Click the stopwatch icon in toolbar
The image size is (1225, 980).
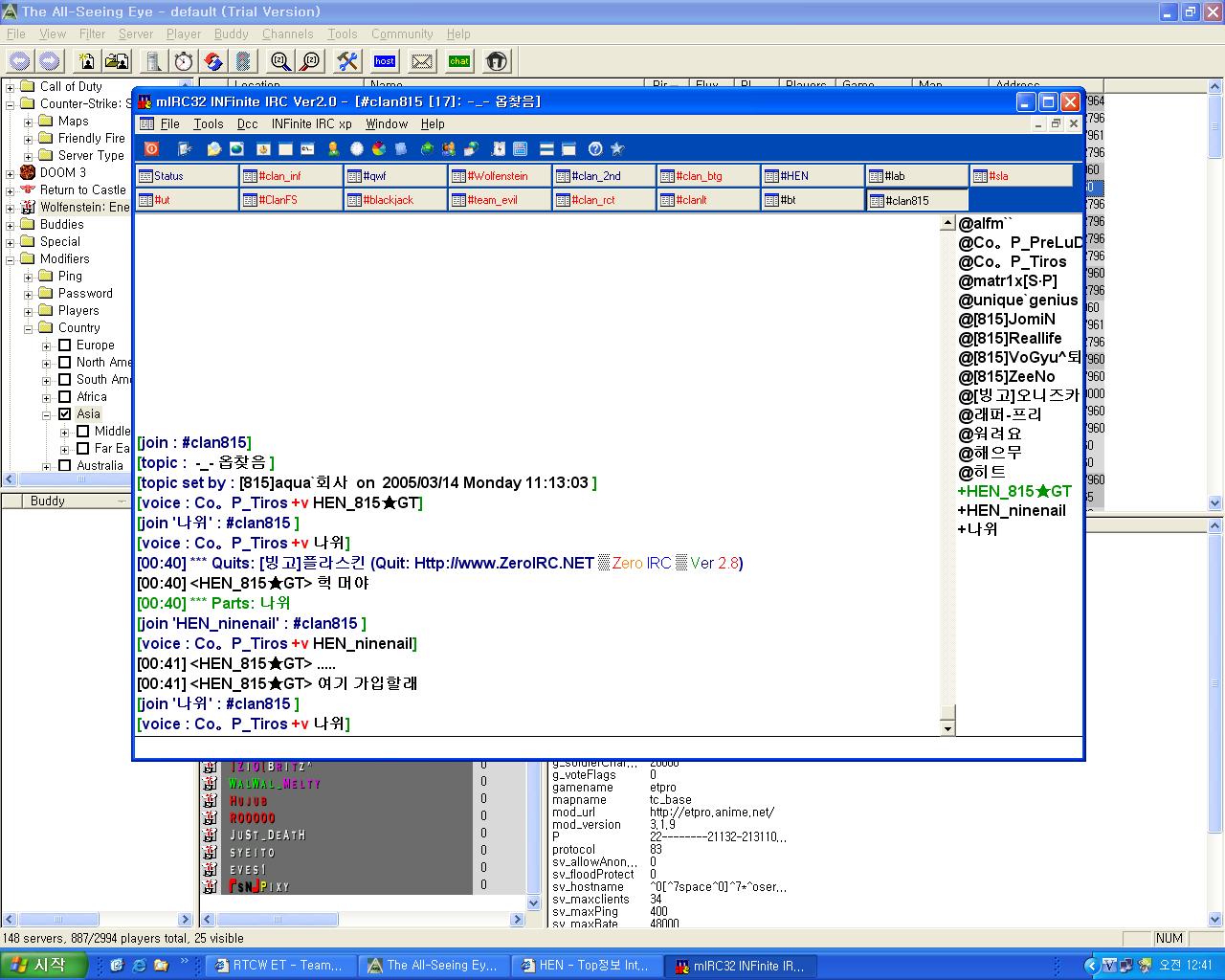click(184, 61)
